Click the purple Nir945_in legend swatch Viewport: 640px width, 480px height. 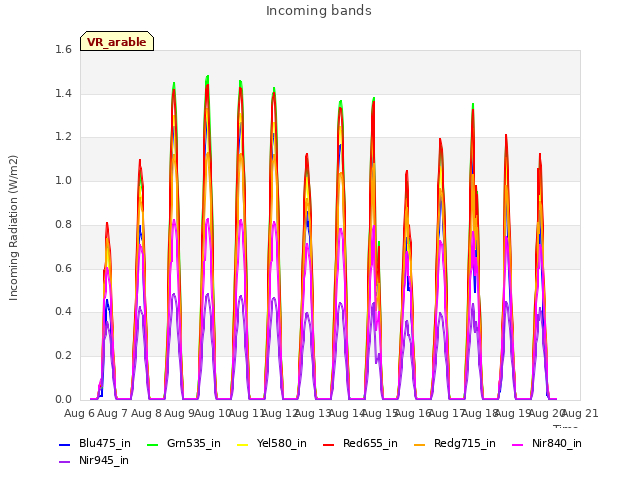point(64,462)
